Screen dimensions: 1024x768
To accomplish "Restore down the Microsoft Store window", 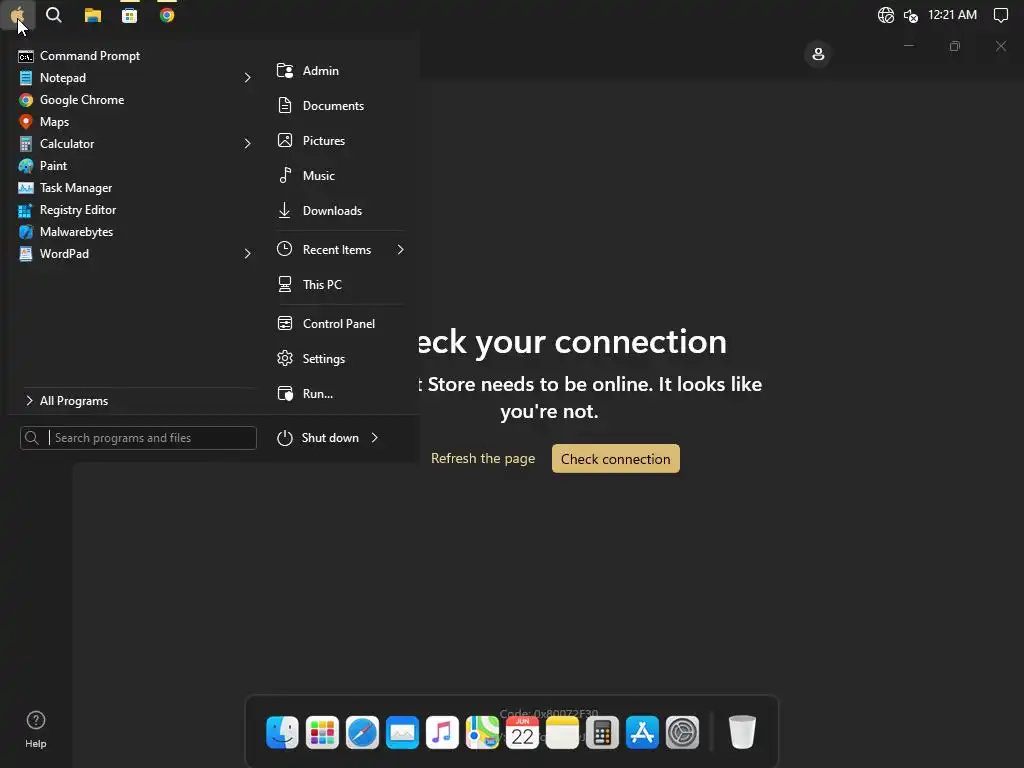I will (x=955, y=46).
